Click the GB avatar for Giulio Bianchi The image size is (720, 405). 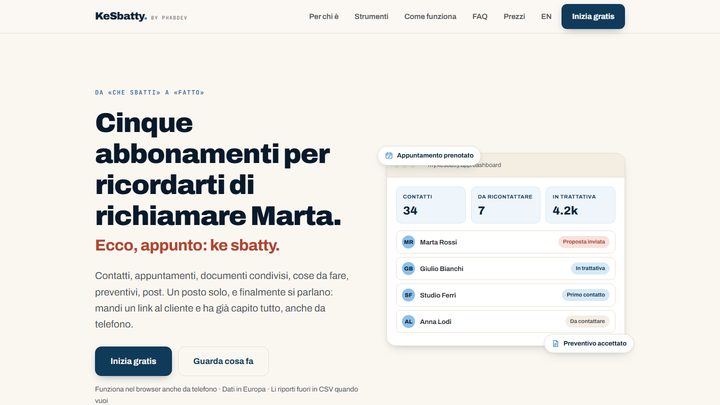(x=408, y=269)
